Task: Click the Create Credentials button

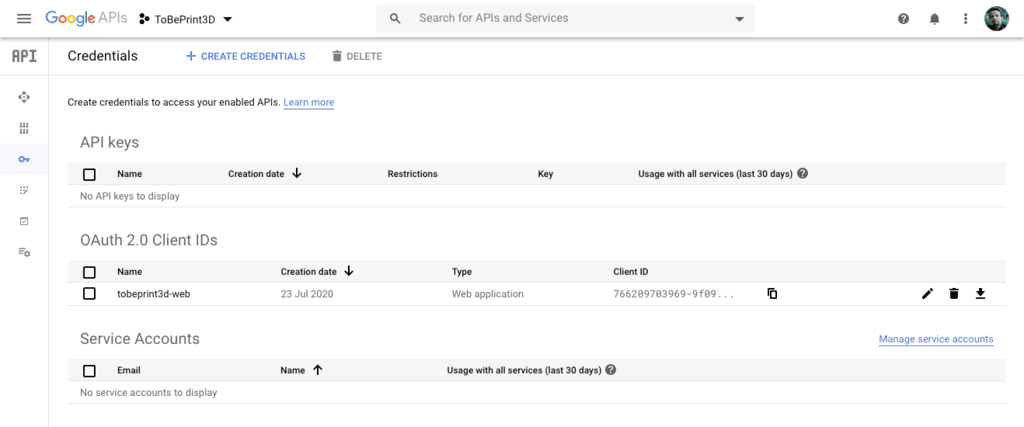Action: 245,56
